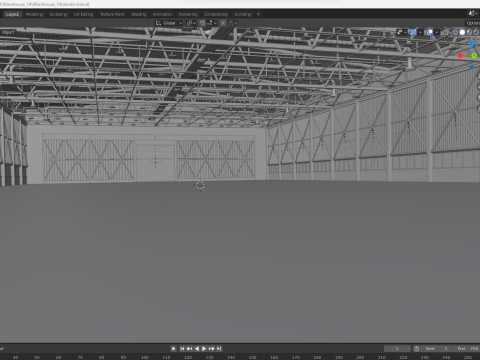Click frame 150 on timeline ruler
Screen dimensions: 480x360
(252, 357)
